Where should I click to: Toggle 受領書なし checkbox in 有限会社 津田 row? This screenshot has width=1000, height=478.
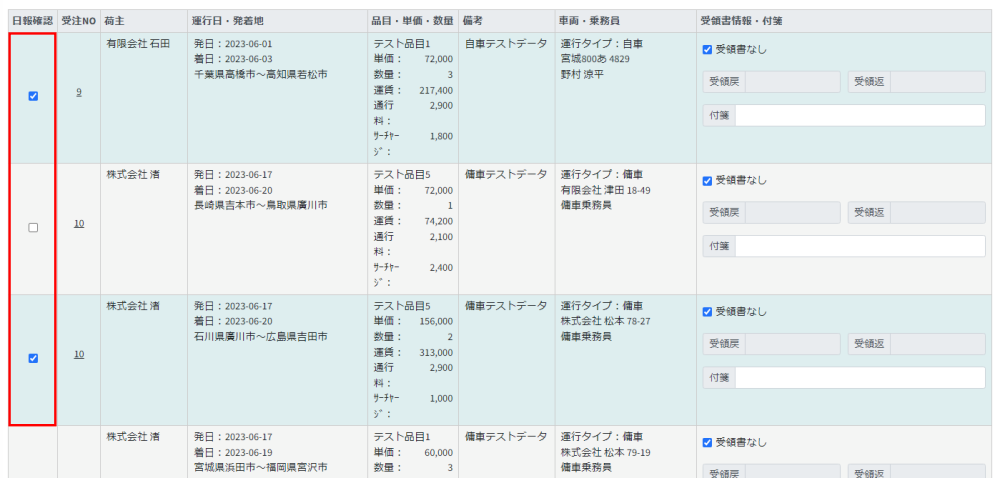708,180
